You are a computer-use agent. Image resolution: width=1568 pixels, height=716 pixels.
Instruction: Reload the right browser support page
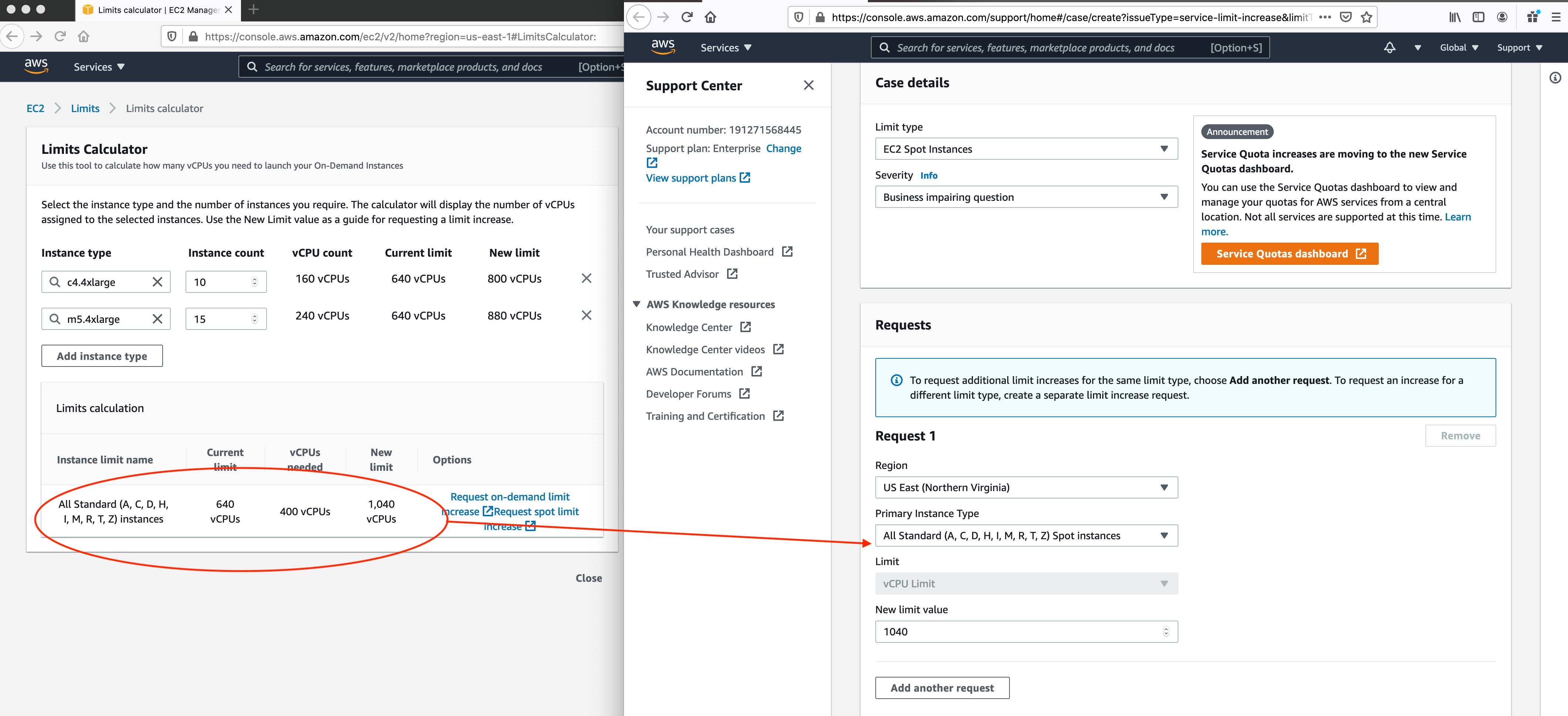tap(687, 17)
